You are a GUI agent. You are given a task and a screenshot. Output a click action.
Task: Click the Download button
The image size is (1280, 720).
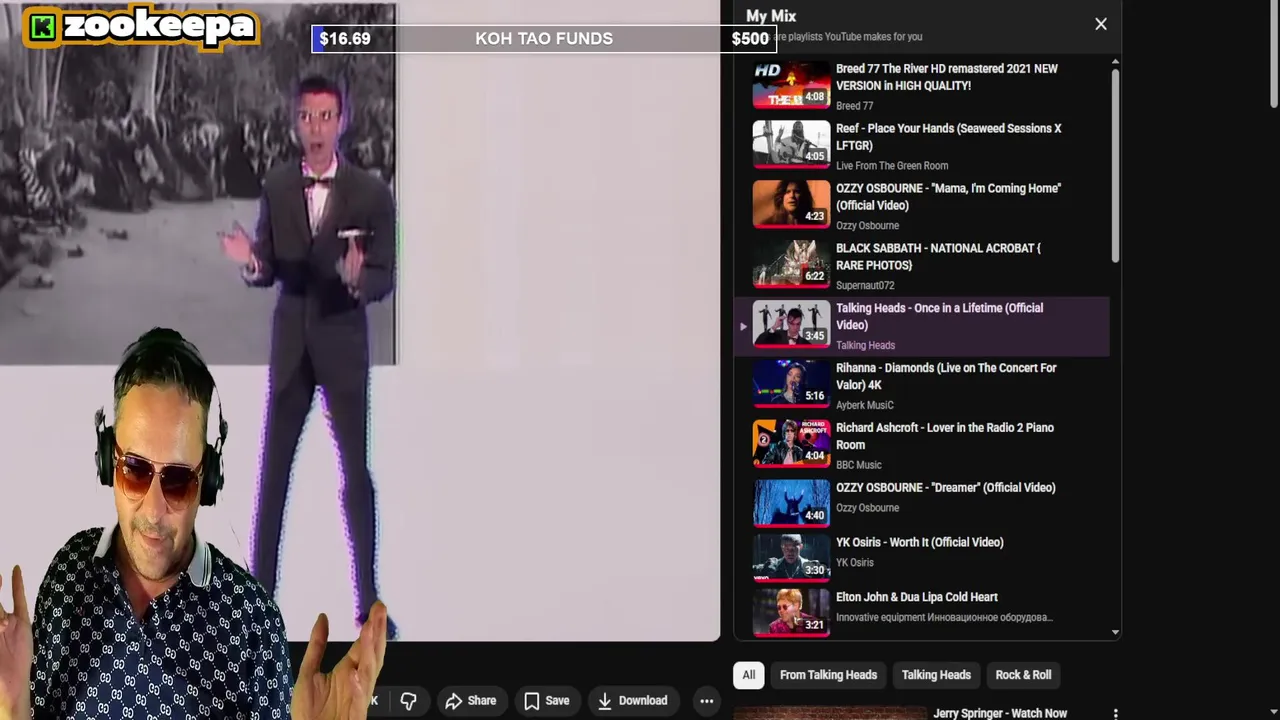(632, 701)
